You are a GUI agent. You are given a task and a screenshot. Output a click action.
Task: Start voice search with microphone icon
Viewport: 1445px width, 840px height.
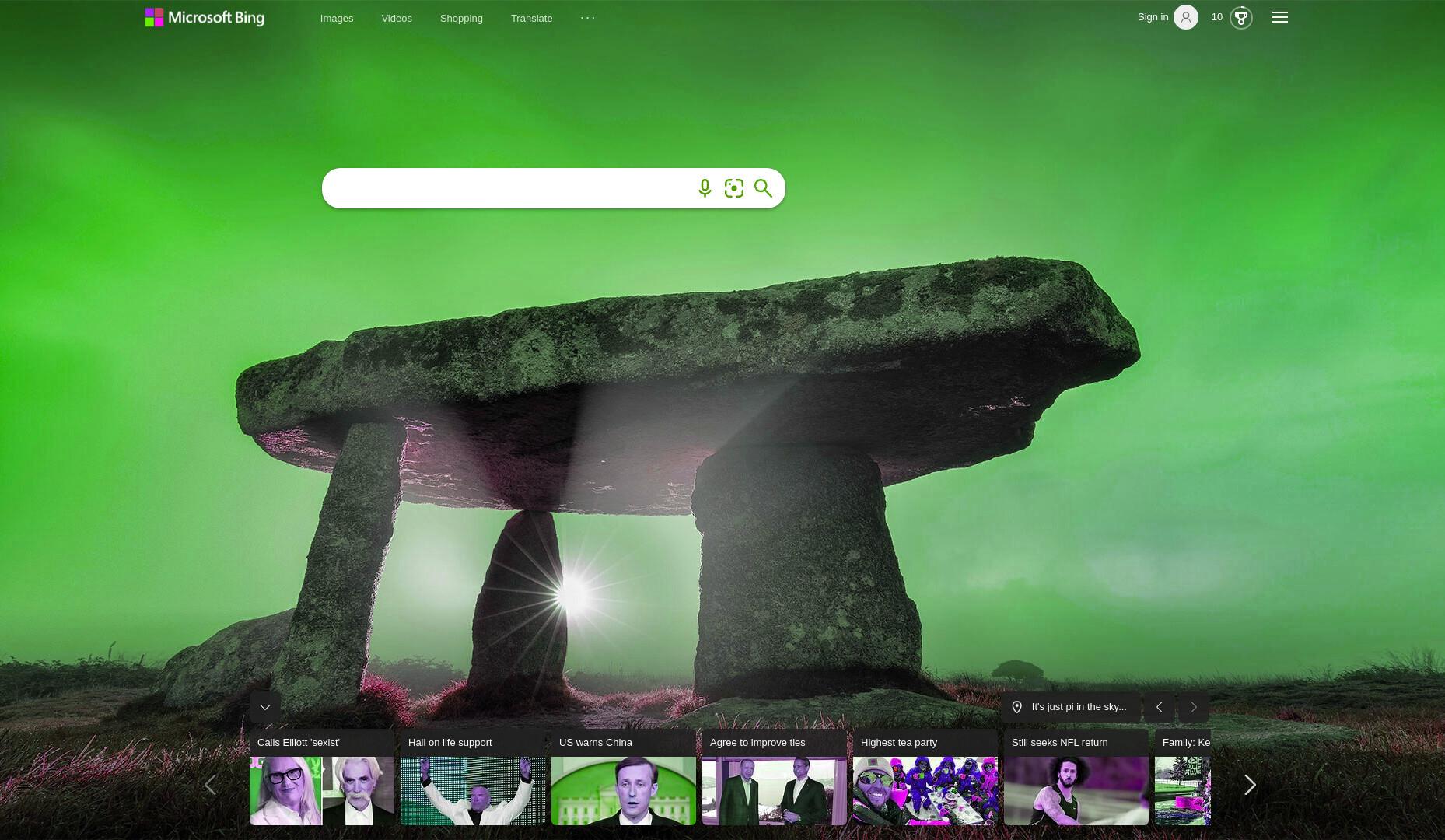click(705, 188)
